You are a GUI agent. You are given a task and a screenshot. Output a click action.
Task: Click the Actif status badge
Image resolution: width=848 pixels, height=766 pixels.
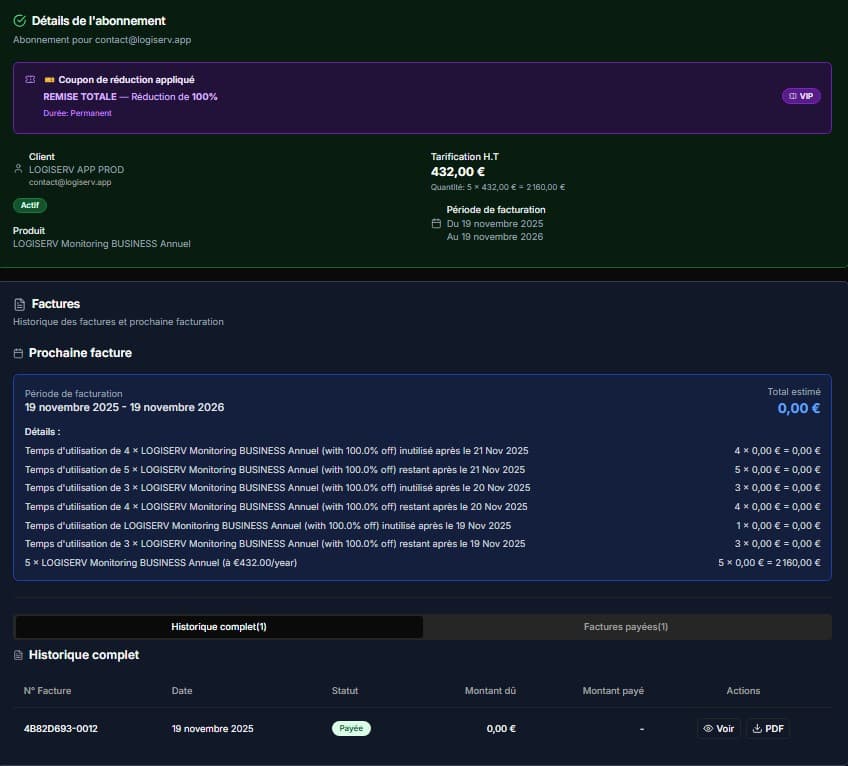pos(30,205)
